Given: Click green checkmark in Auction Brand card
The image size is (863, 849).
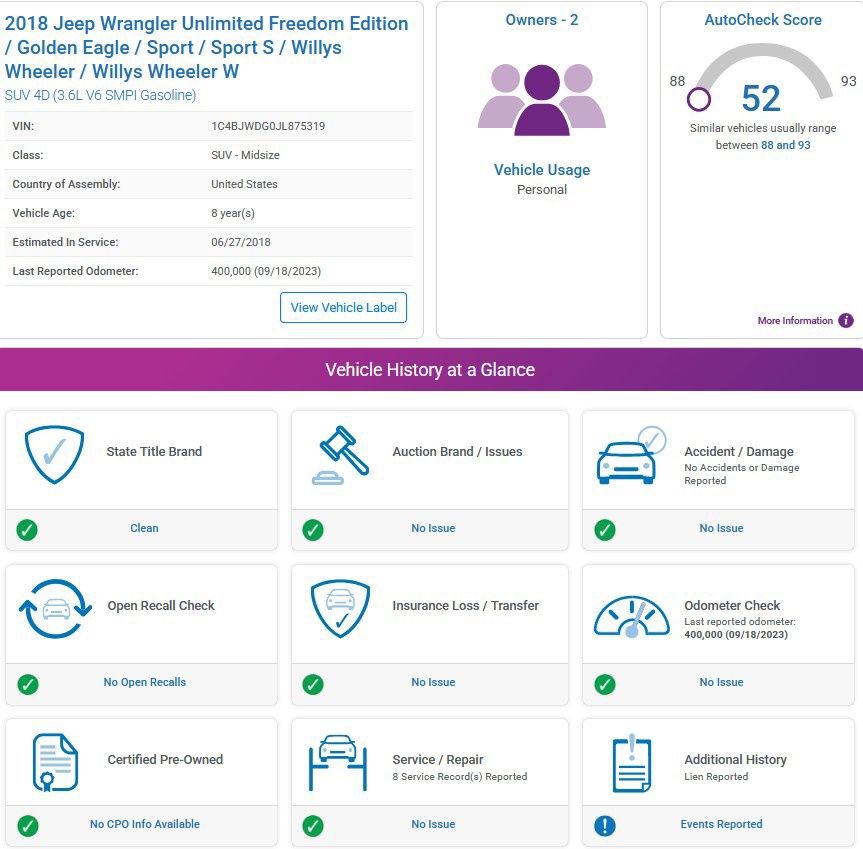Looking at the screenshot, I should pyautogui.click(x=313, y=529).
